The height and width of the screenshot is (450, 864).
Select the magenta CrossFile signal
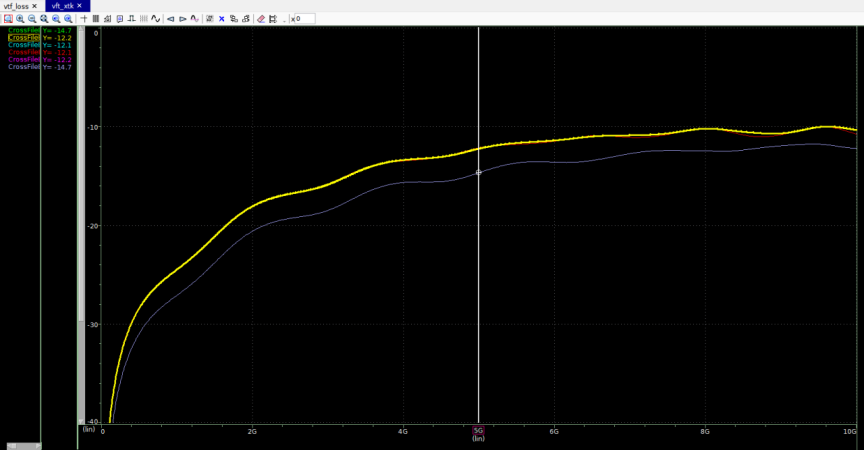24,59
